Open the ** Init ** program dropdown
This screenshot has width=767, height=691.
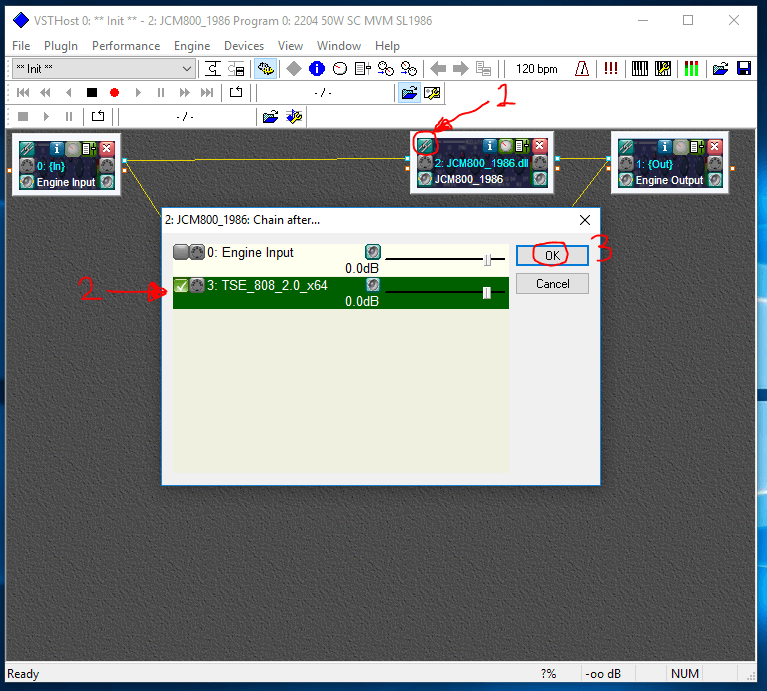tap(104, 68)
